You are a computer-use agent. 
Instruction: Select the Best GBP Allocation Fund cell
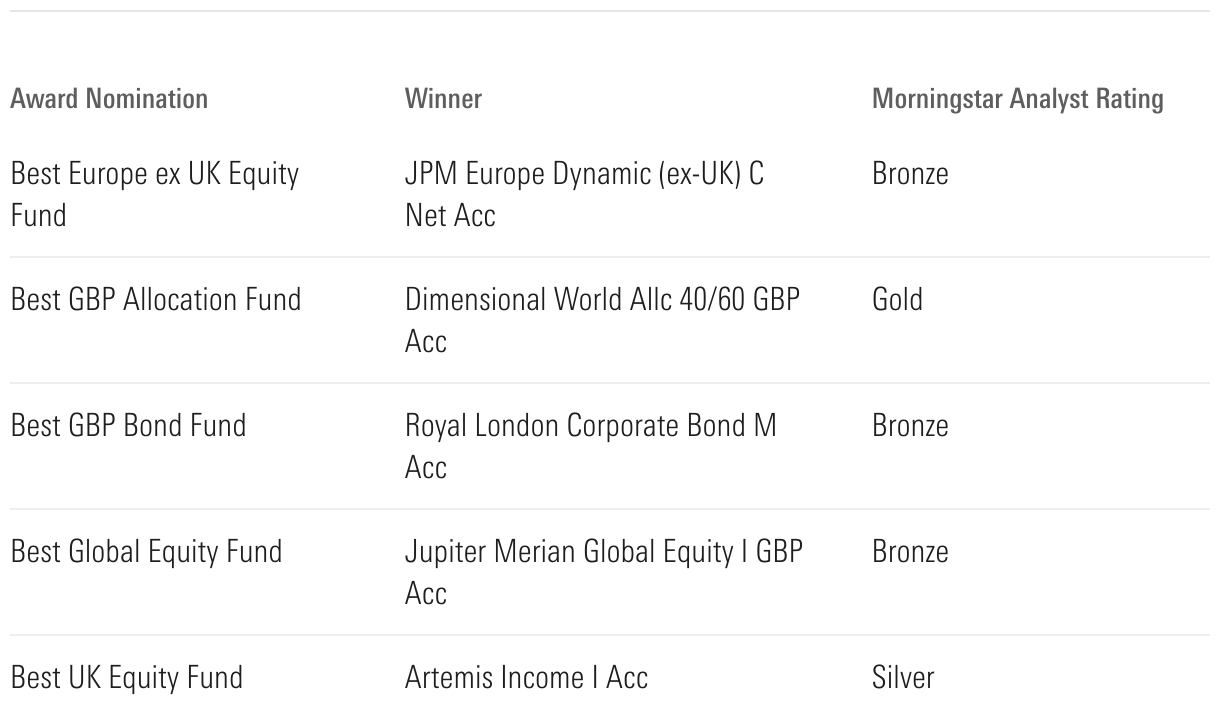155,299
